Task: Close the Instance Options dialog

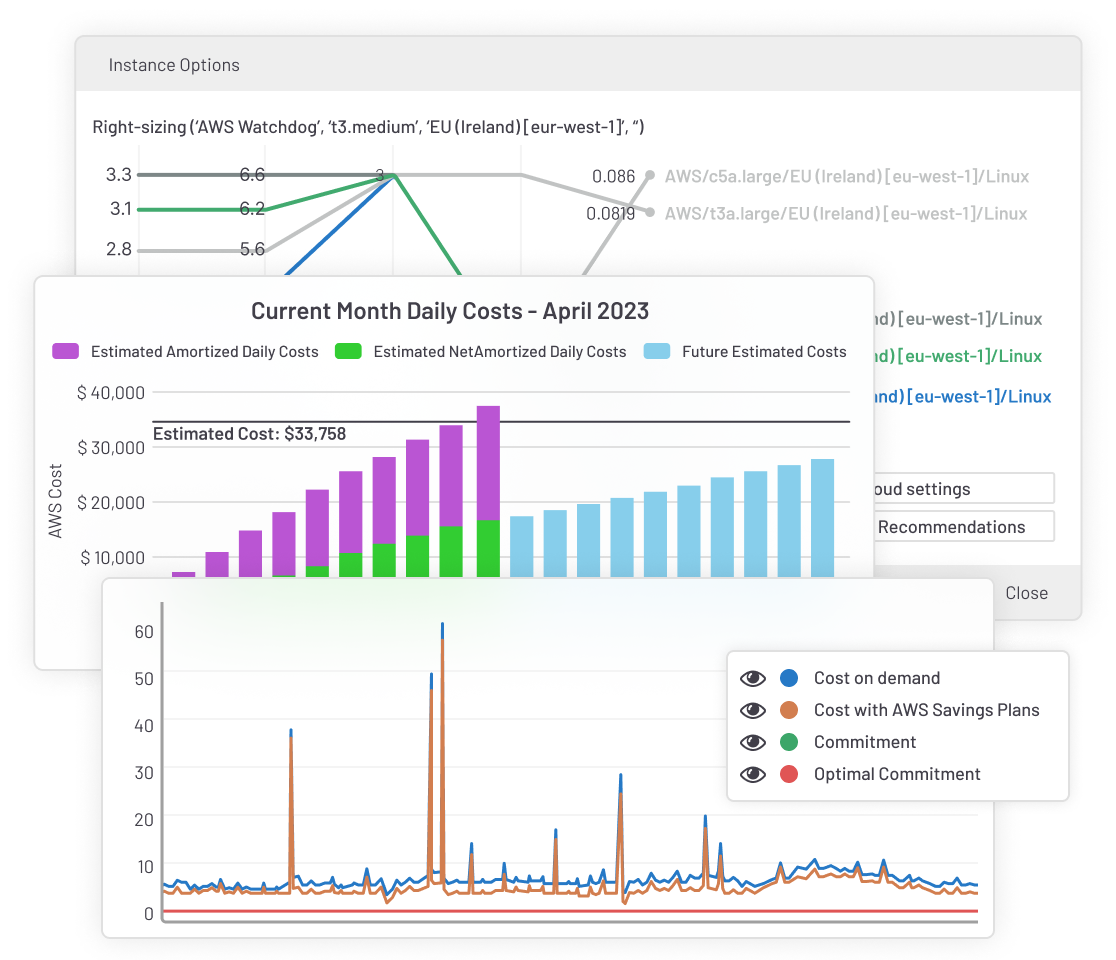Action: [1026, 592]
